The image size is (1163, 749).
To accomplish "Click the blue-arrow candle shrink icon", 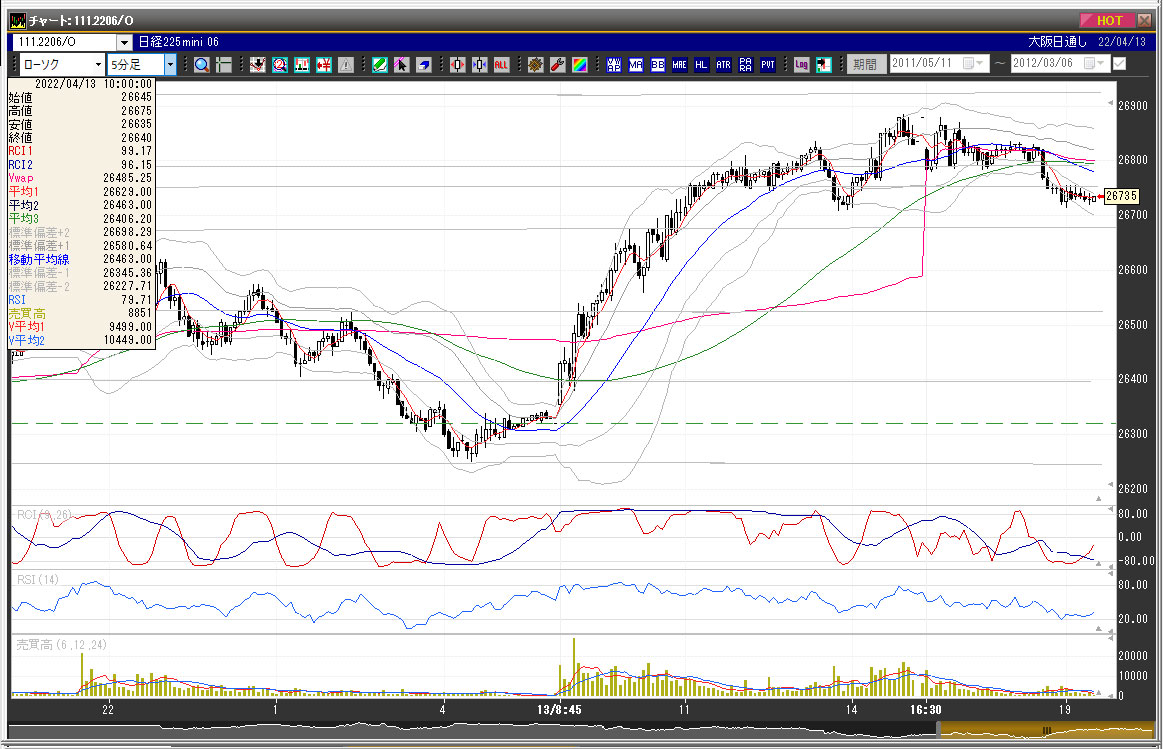I will 480,65.
